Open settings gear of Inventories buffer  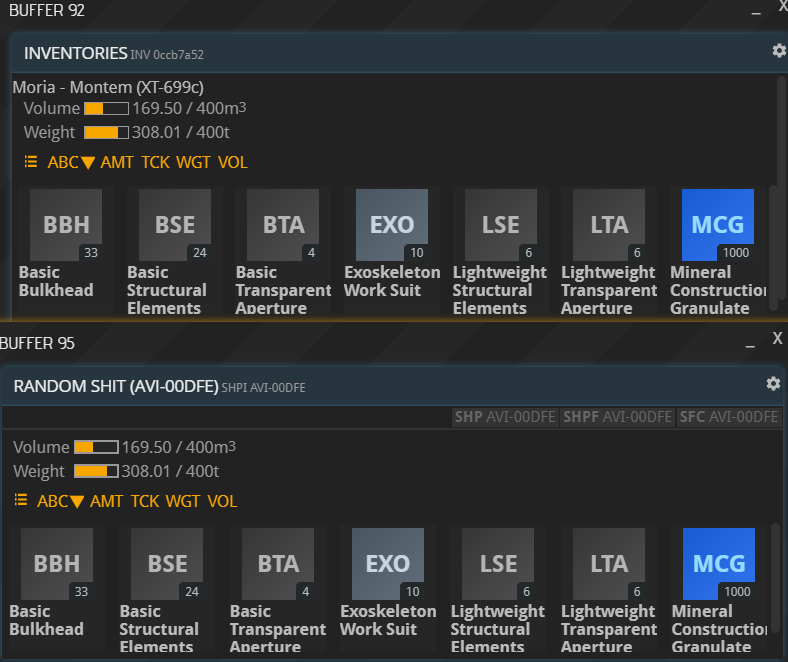(779, 51)
